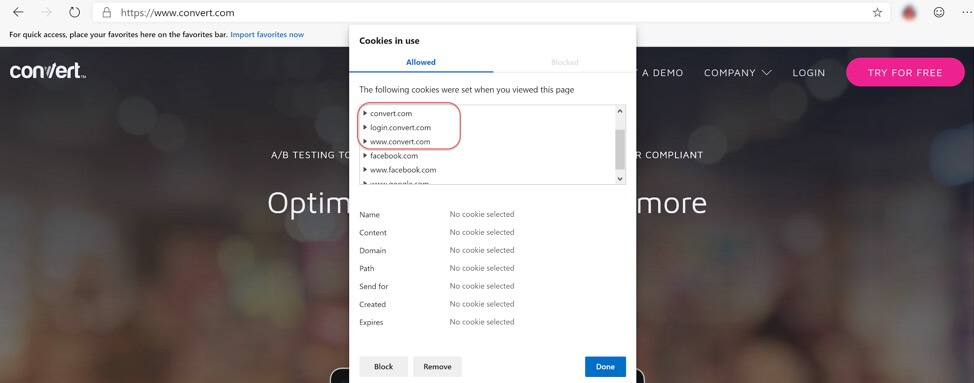Expand the www.convert.com cookie entry
Screen dimensions: 974x383
(365, 142)
